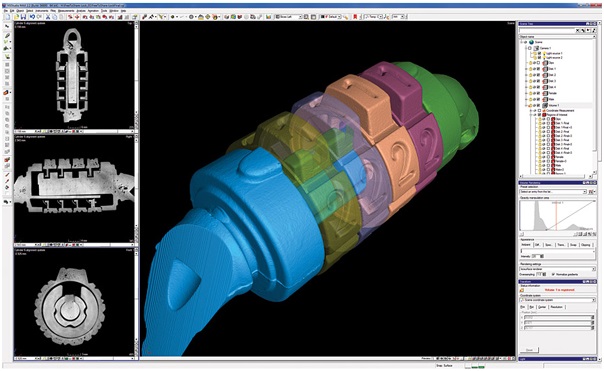
Task: Open the Scene coordinate system dropdown
Action: pyautogui.click(x=557, y=300)
